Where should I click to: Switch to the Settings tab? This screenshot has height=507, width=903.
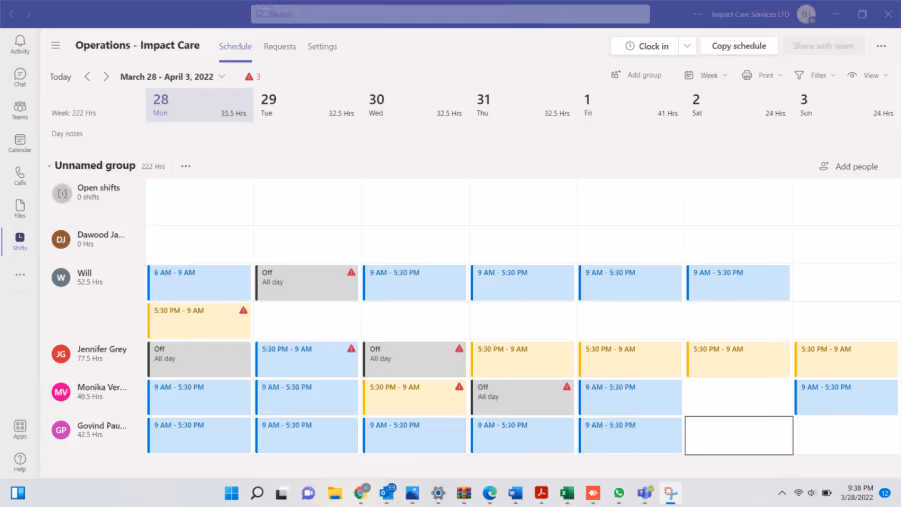pos(322,46)
